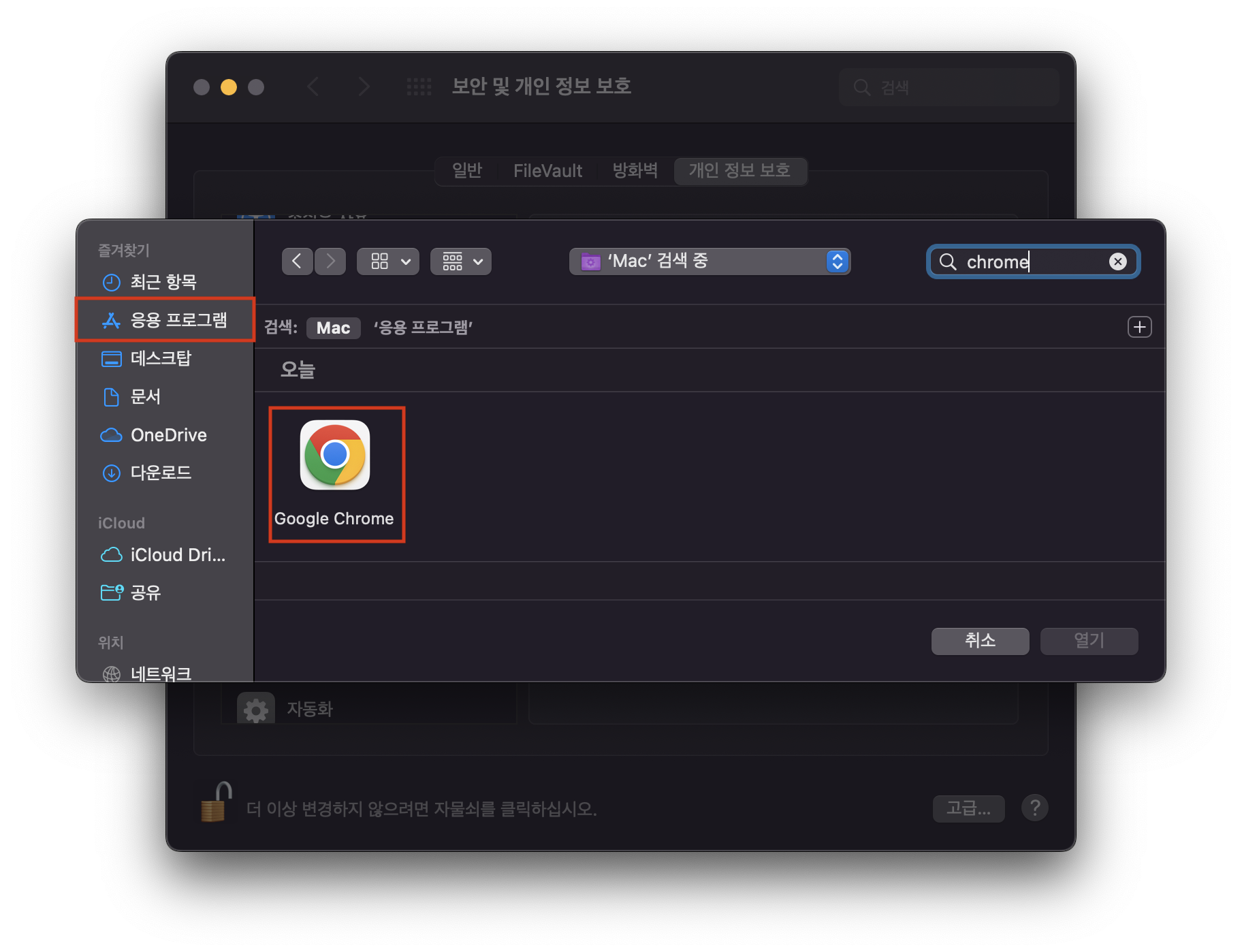Go back in file dialog
Viewport: 1242px width, 952px height.
[297, 261]
